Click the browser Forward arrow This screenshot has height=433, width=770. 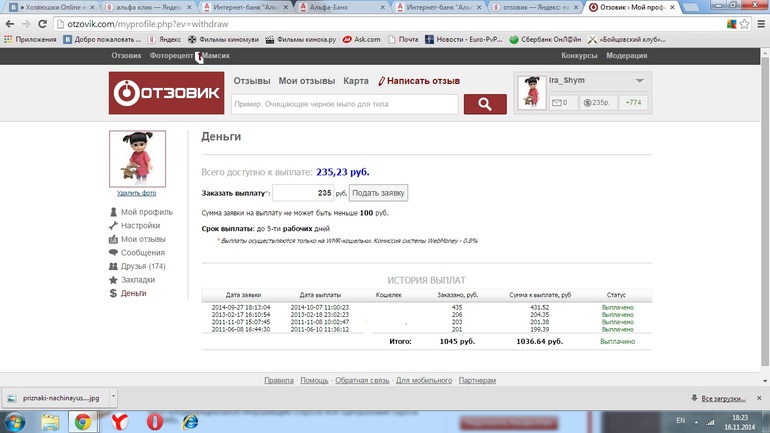[26, 24]
